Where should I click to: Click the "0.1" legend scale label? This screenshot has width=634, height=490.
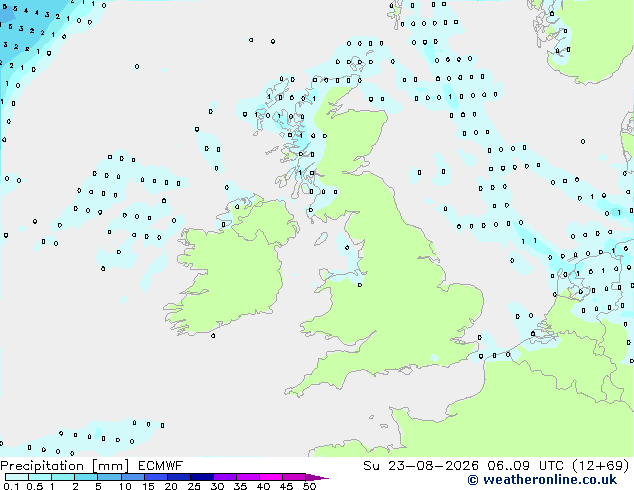[x=11, y=486]
